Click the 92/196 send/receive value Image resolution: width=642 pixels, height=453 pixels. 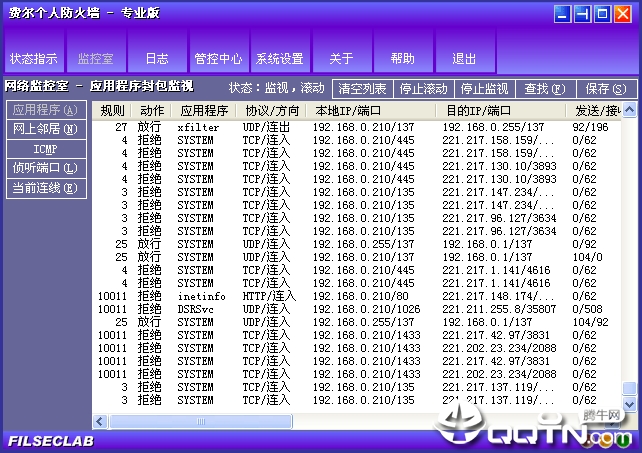(590, 127)
